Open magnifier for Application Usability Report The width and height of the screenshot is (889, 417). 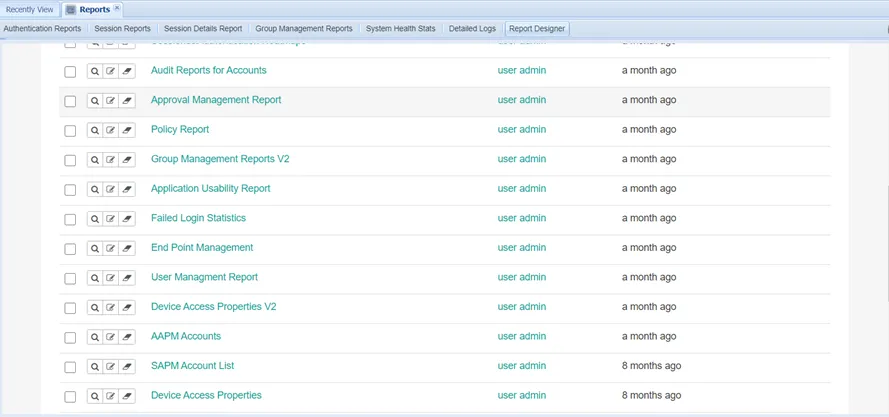coord(95,189)
